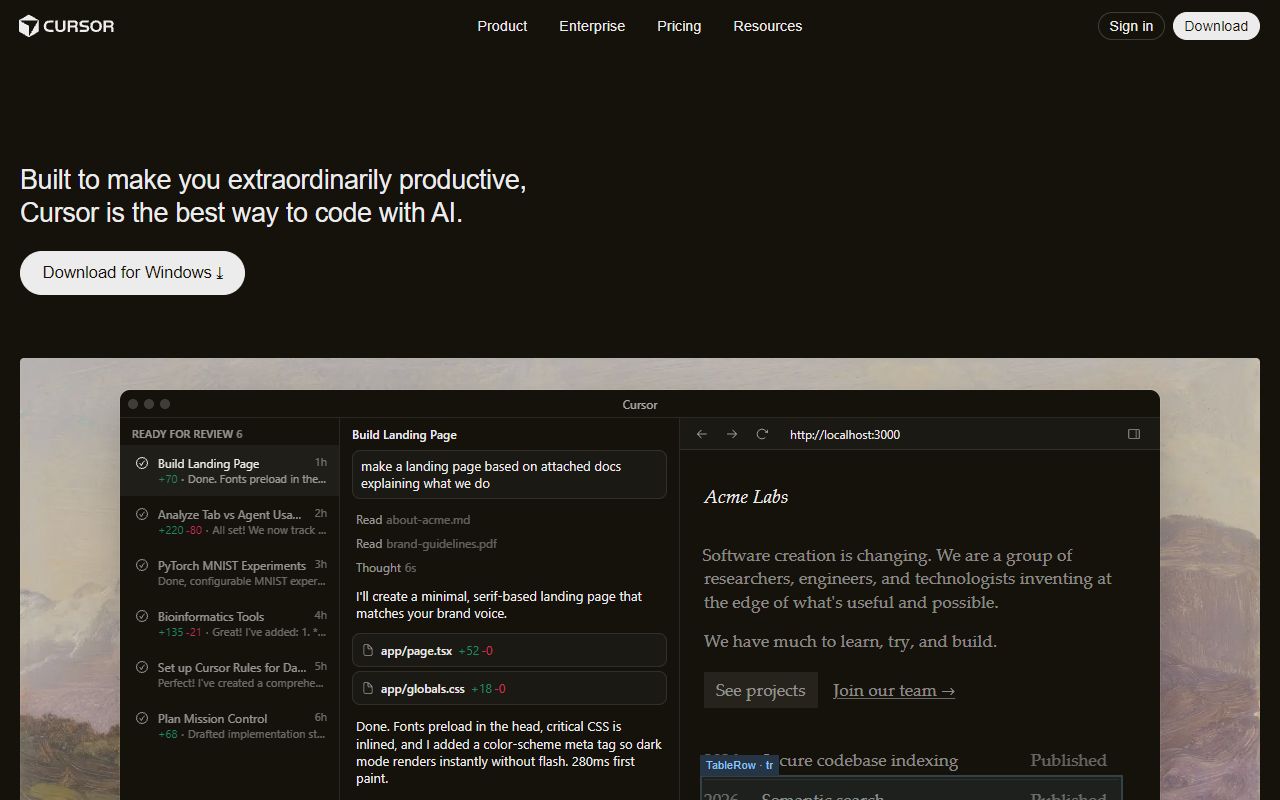Click the Cursor logo in the top navigation
The height and width of the screenshot is (800, 1280).
[66, 26]
